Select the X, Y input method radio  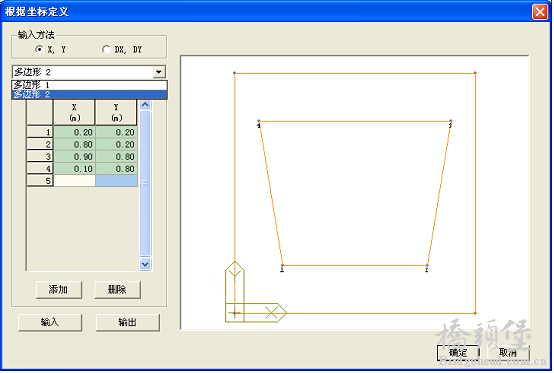(x=39, y=49)
